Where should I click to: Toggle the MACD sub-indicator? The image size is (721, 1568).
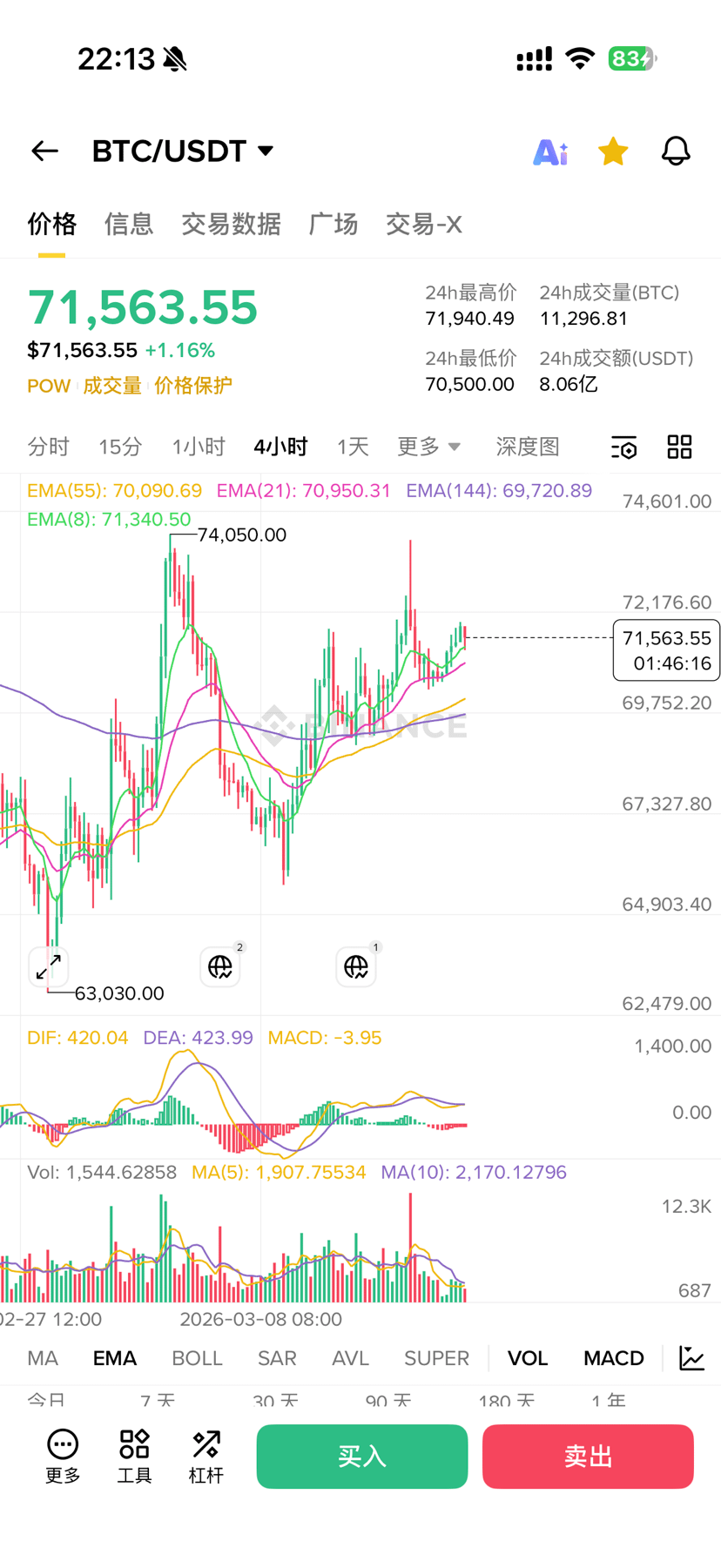click(x=614, y=1358)
